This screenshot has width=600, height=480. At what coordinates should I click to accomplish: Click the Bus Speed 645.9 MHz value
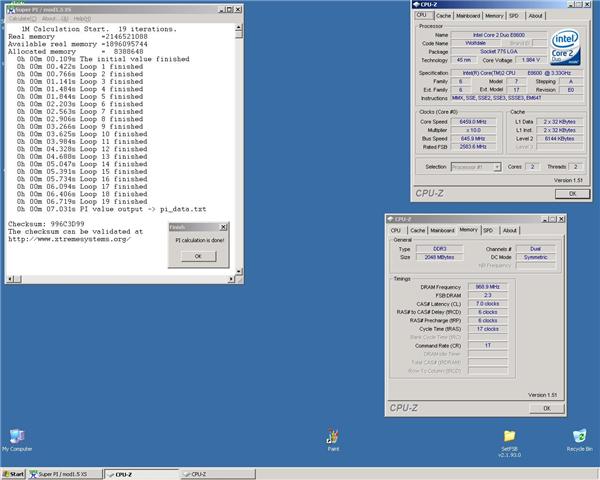click(x=473, y=139)
